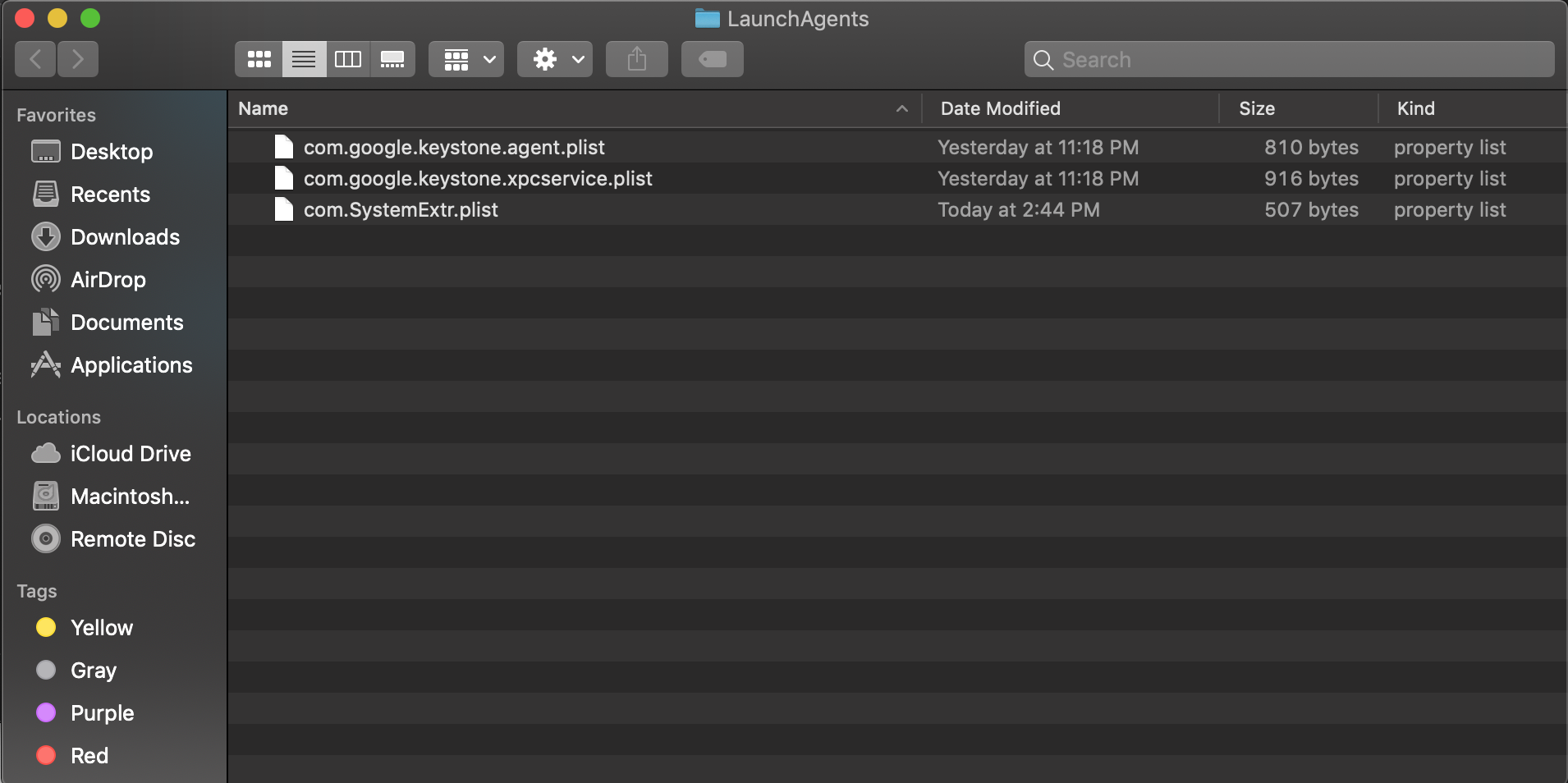Select com.SystemExtr.plist file

(897, 209)
